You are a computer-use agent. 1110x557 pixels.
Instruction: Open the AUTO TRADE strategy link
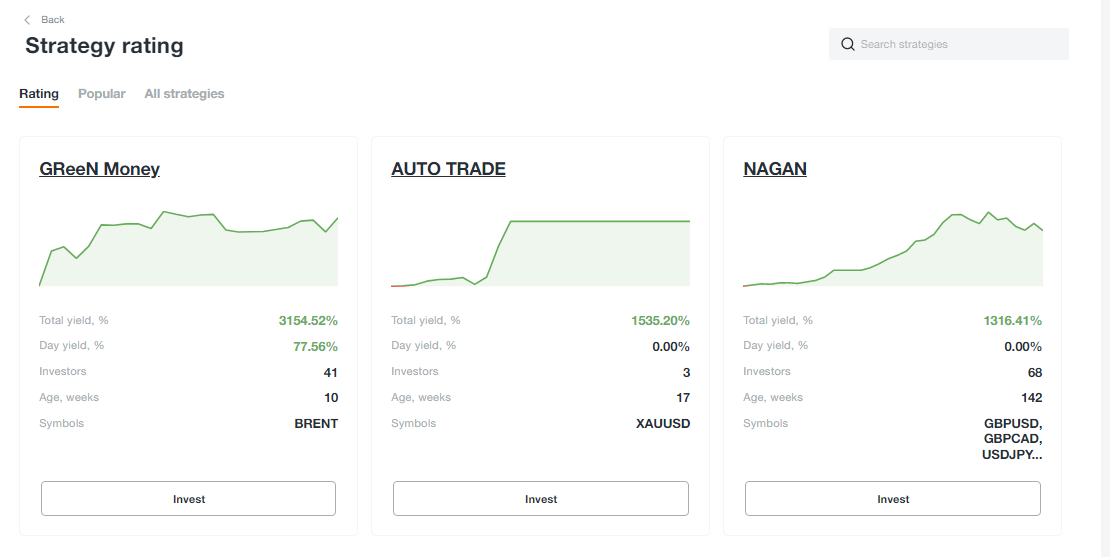pyautogui.click(x=448, y=168)
